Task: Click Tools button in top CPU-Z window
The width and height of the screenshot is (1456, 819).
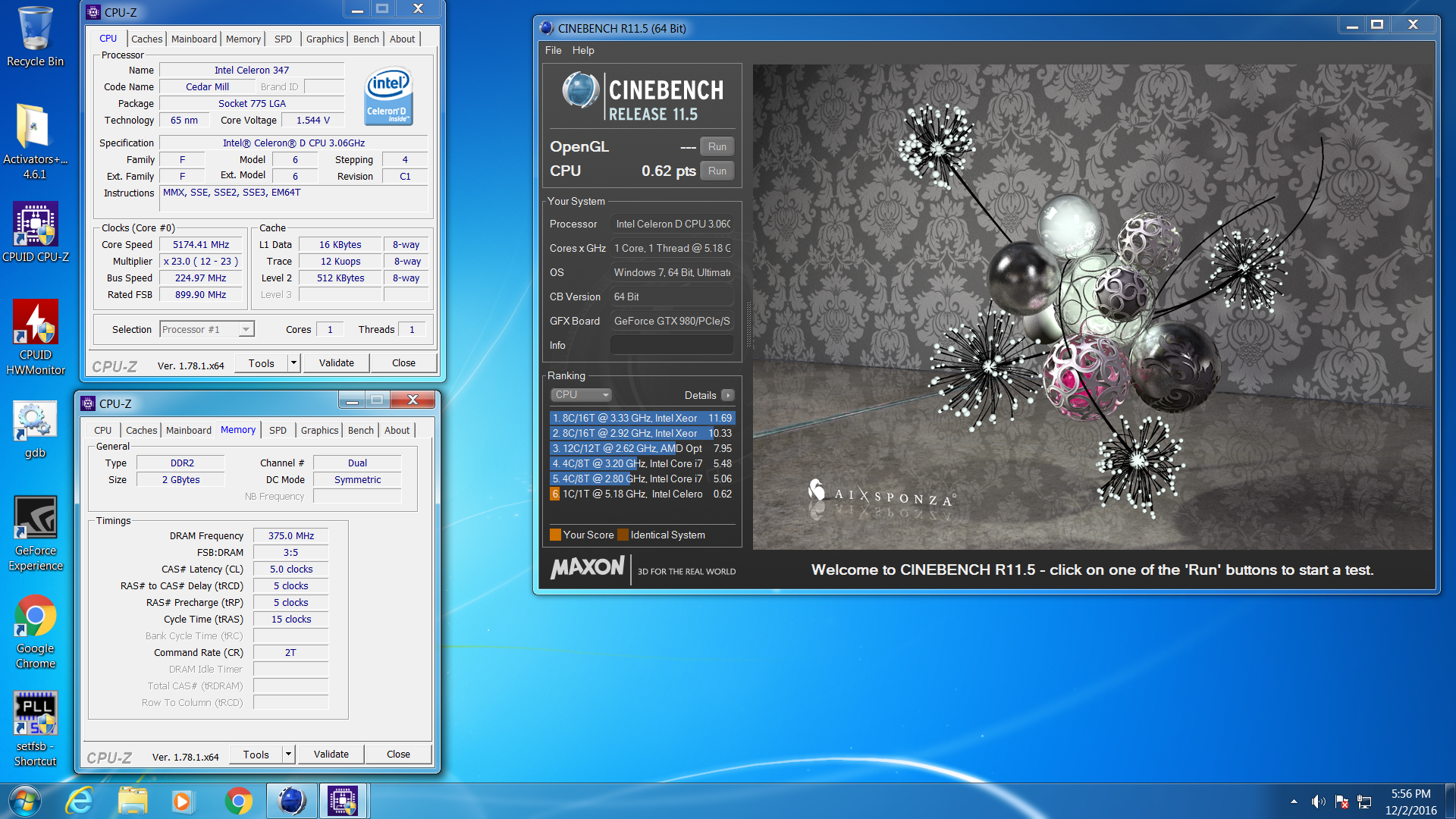Action: pos(261,363)
